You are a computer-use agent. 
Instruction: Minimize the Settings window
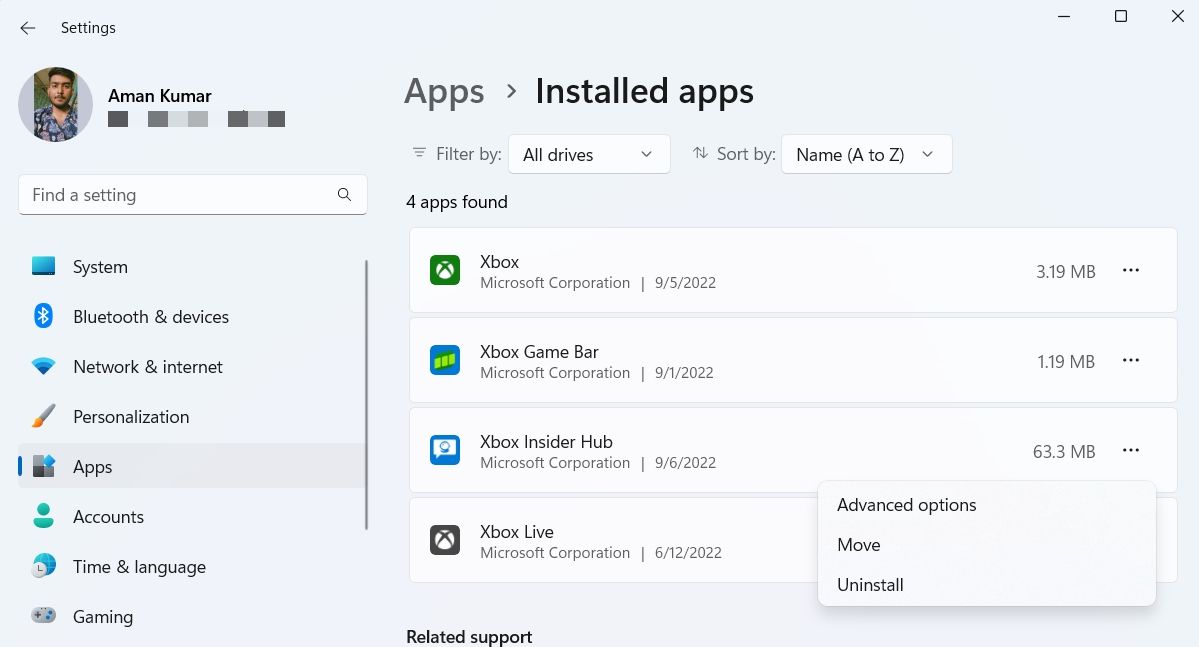point(1064,16)
